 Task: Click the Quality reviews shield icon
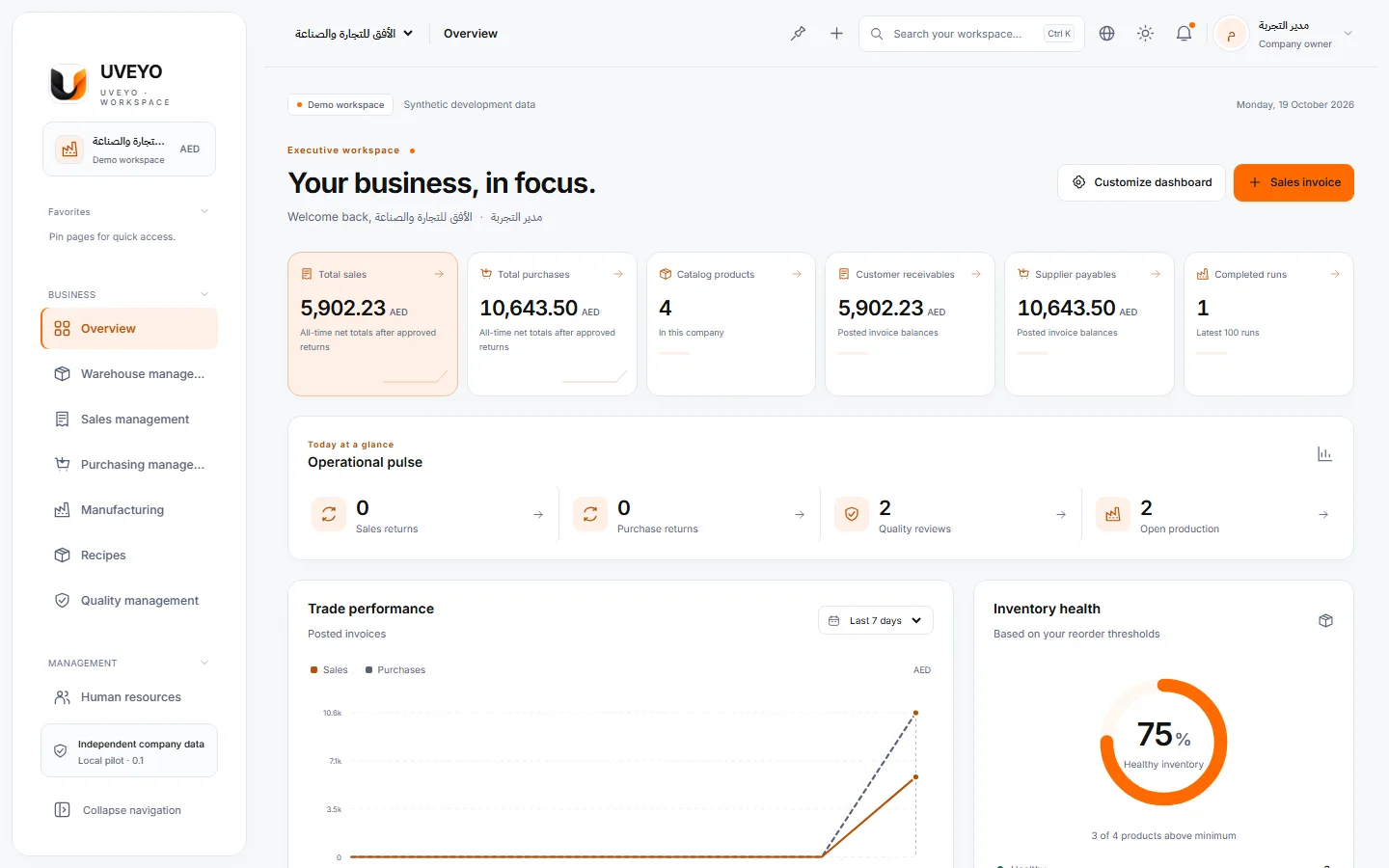(852, 515)
